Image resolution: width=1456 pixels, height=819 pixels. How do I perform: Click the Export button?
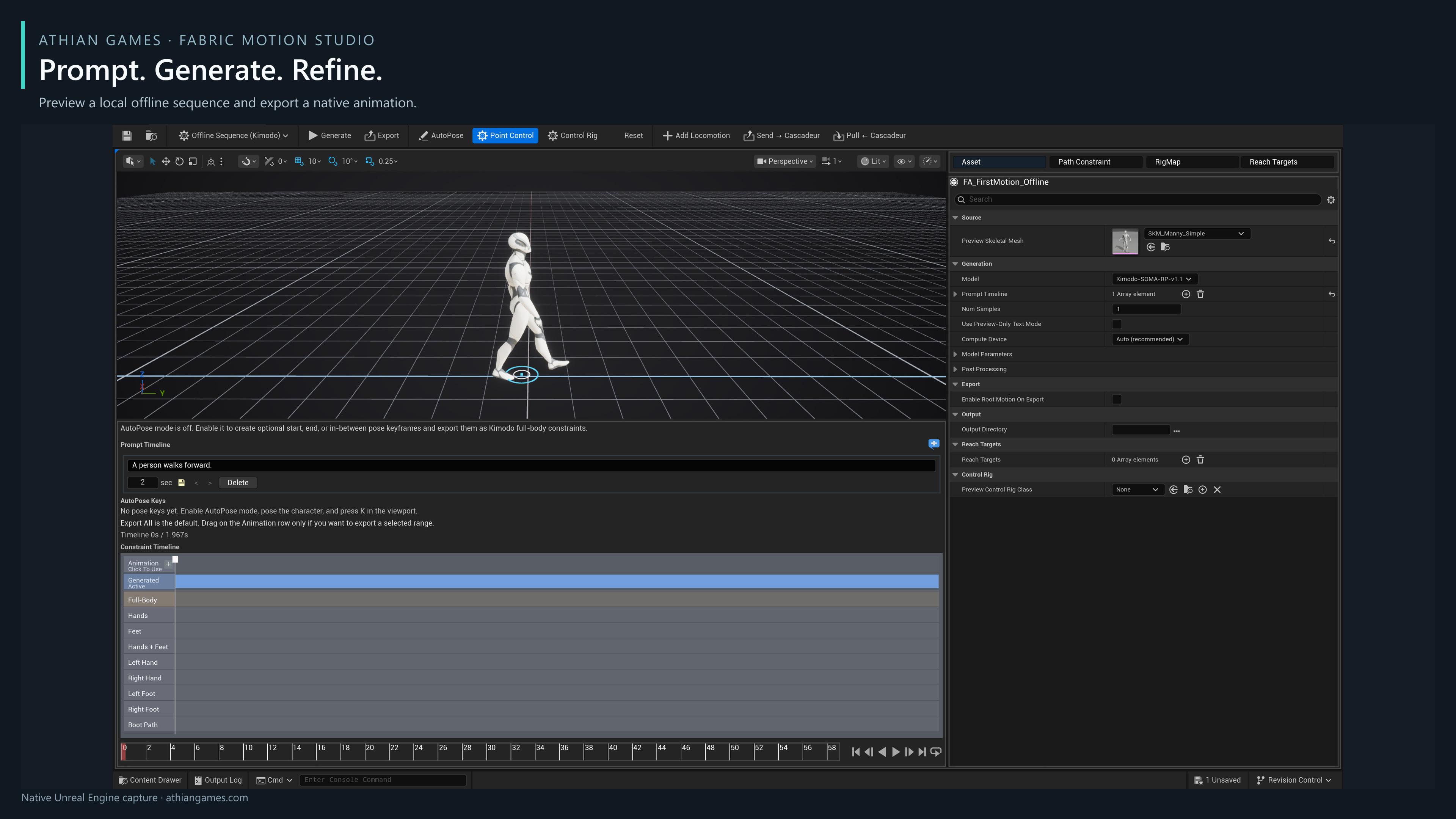point(381,136)
